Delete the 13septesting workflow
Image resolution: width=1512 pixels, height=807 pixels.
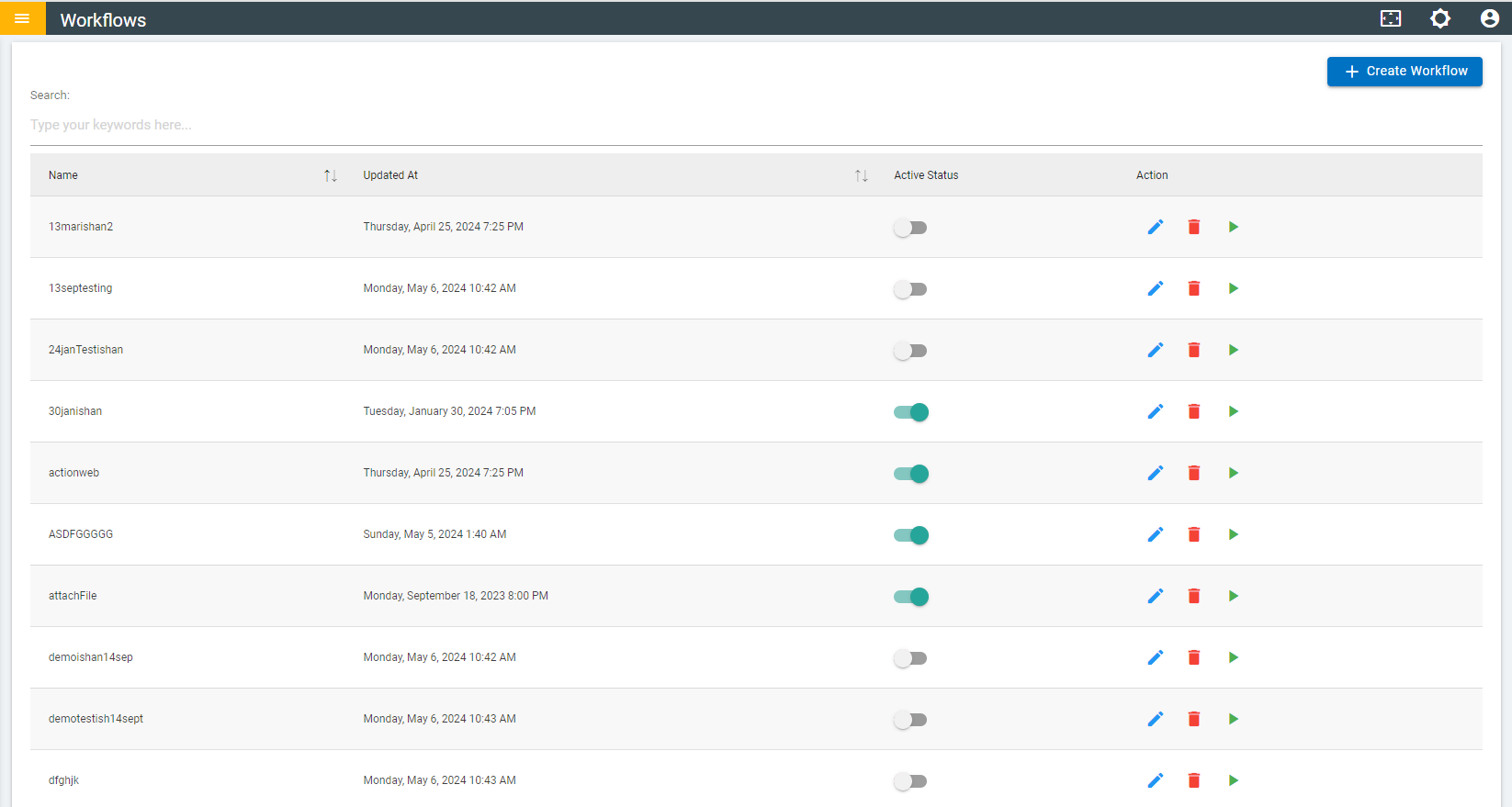(1194, 288)
